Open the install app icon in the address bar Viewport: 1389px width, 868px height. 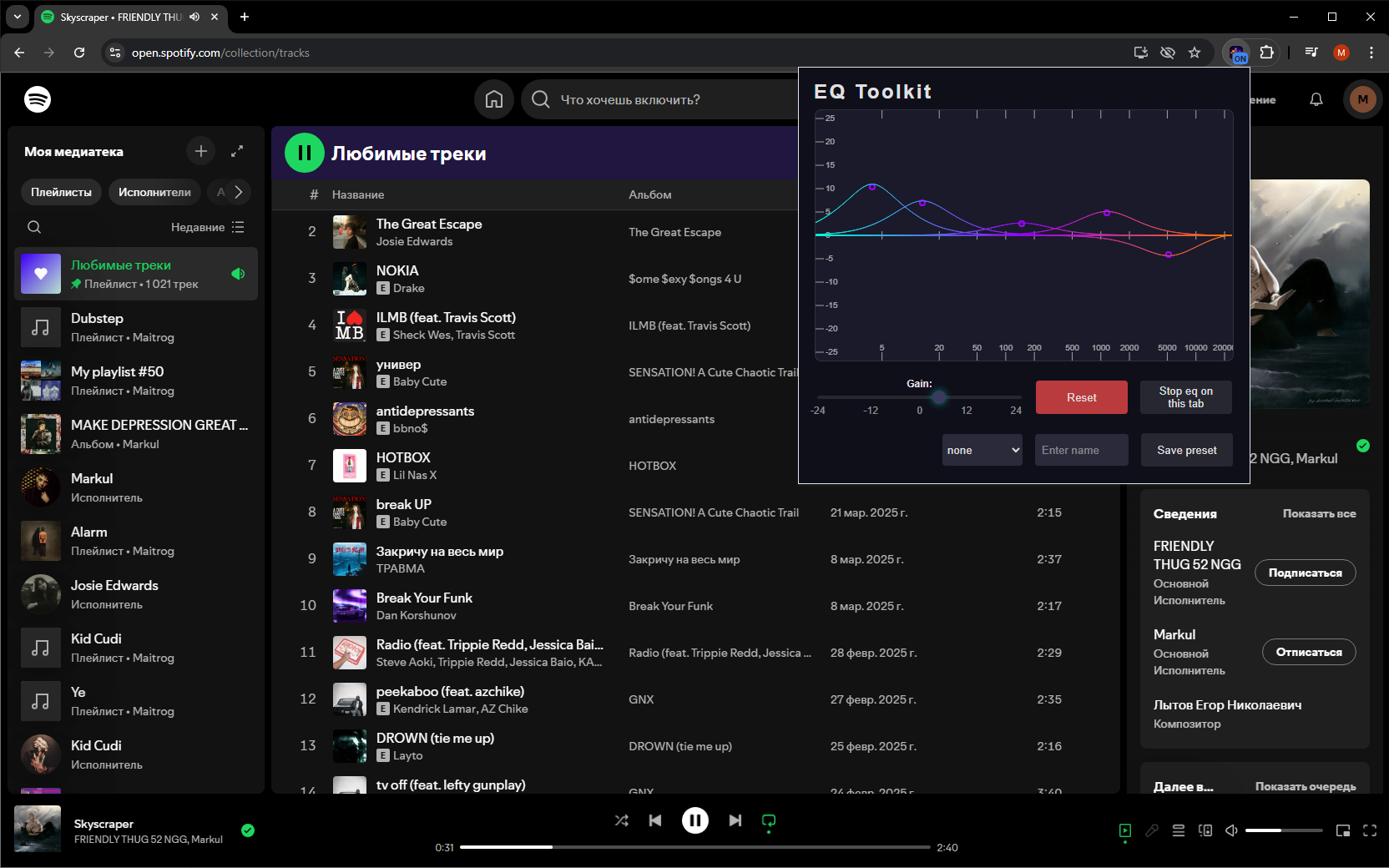click(x=1141, y=53)
